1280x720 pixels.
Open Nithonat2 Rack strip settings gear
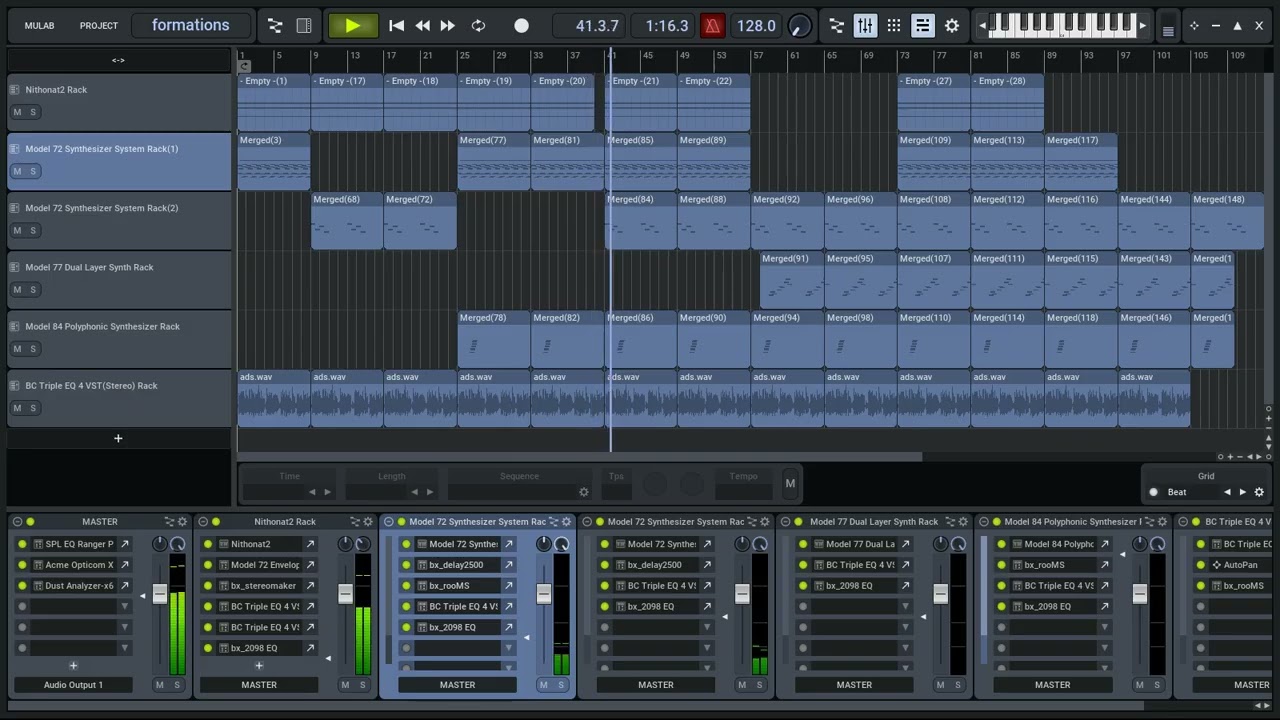(x=368, y=521)
